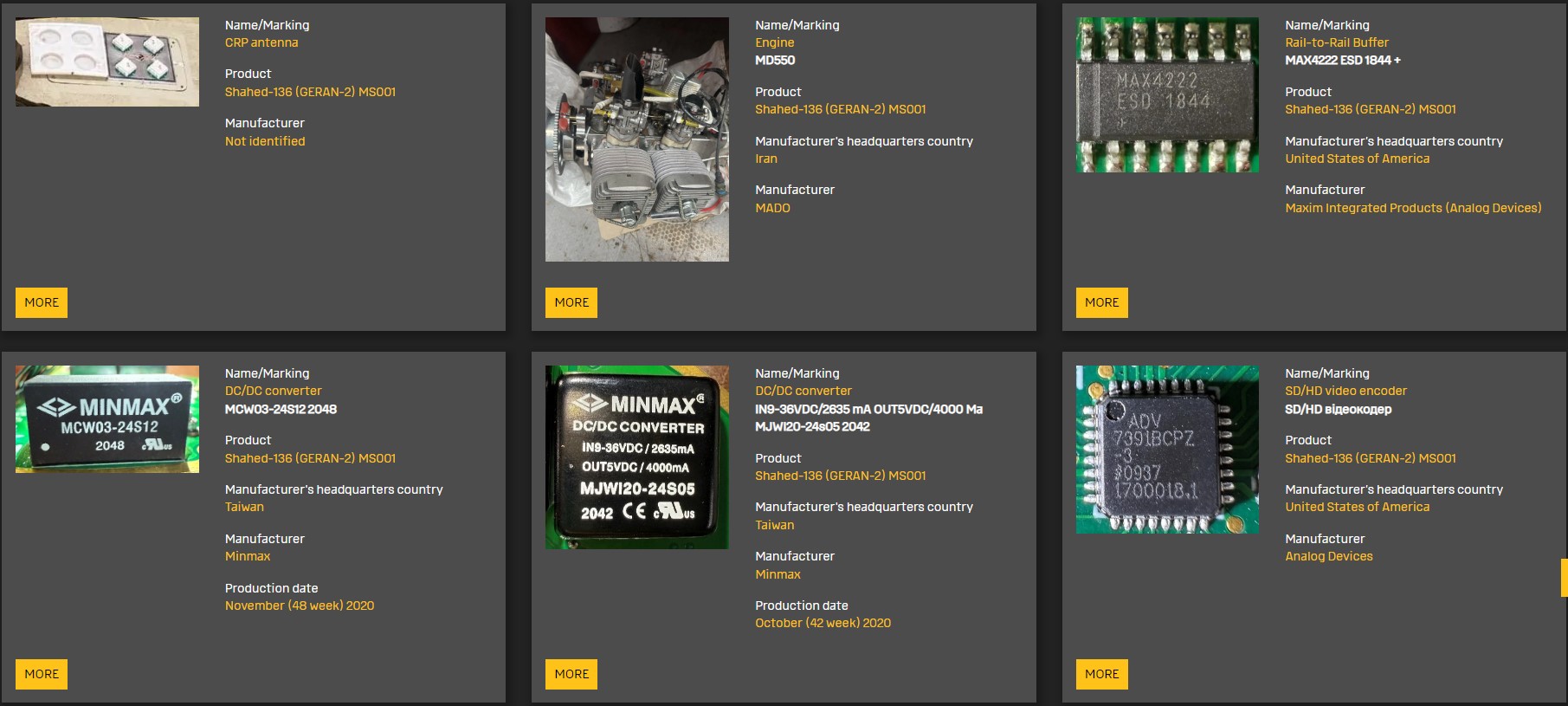
Task: Click the yellow tab at the right edge
Action: point(1565,578)
